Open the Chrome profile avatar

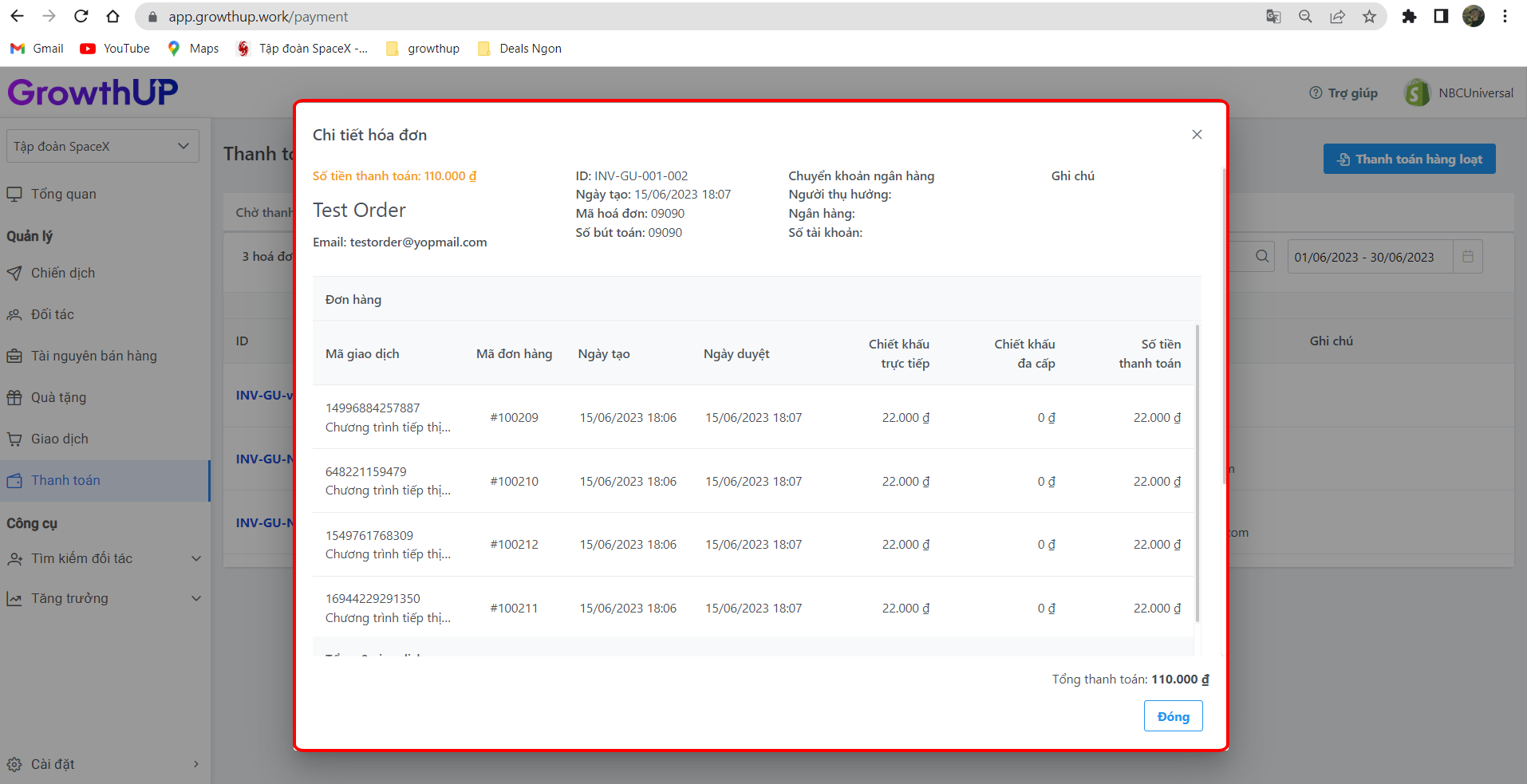[1473, 17]
